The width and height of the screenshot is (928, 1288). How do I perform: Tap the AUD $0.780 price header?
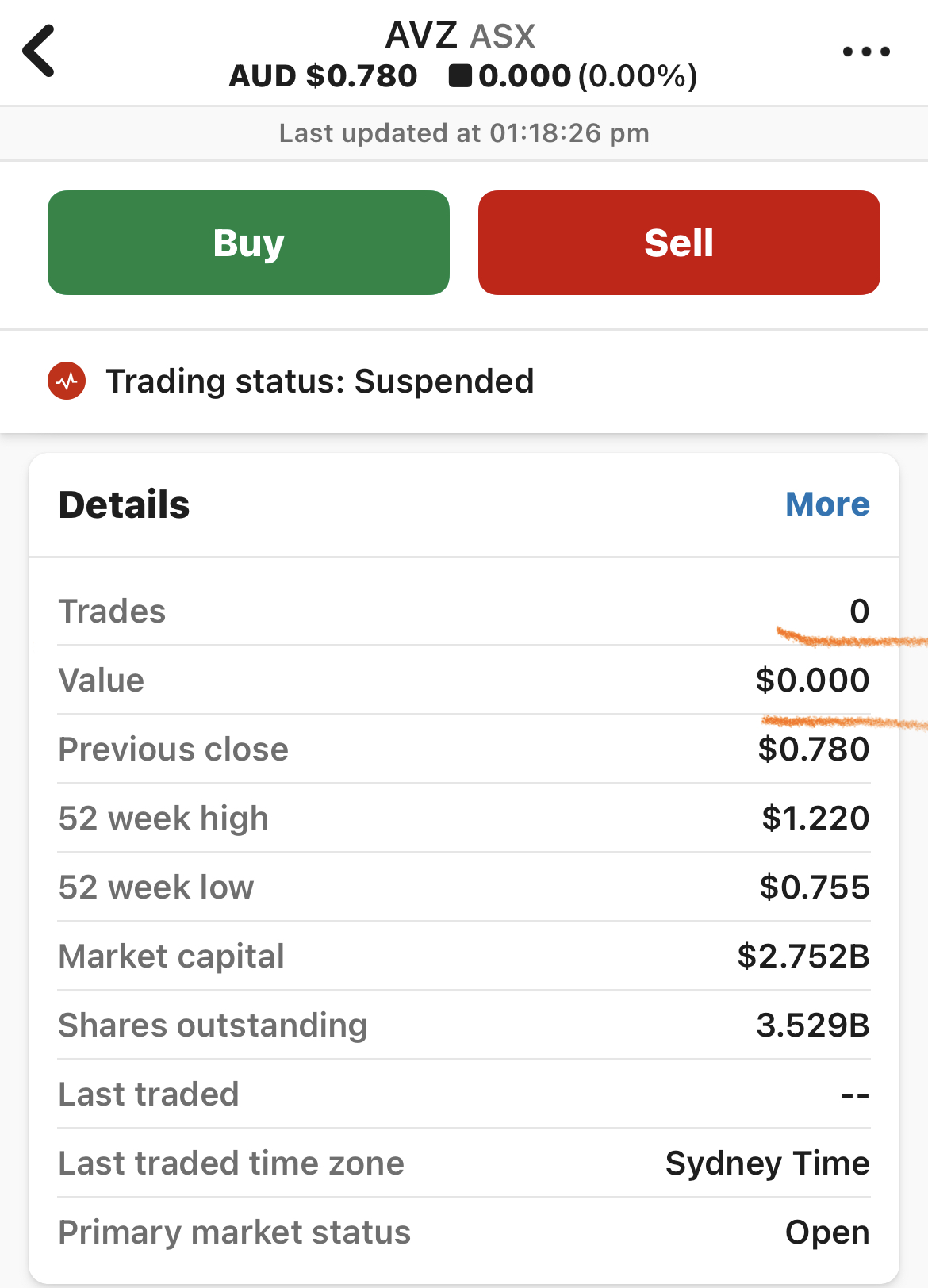(323, 76)
